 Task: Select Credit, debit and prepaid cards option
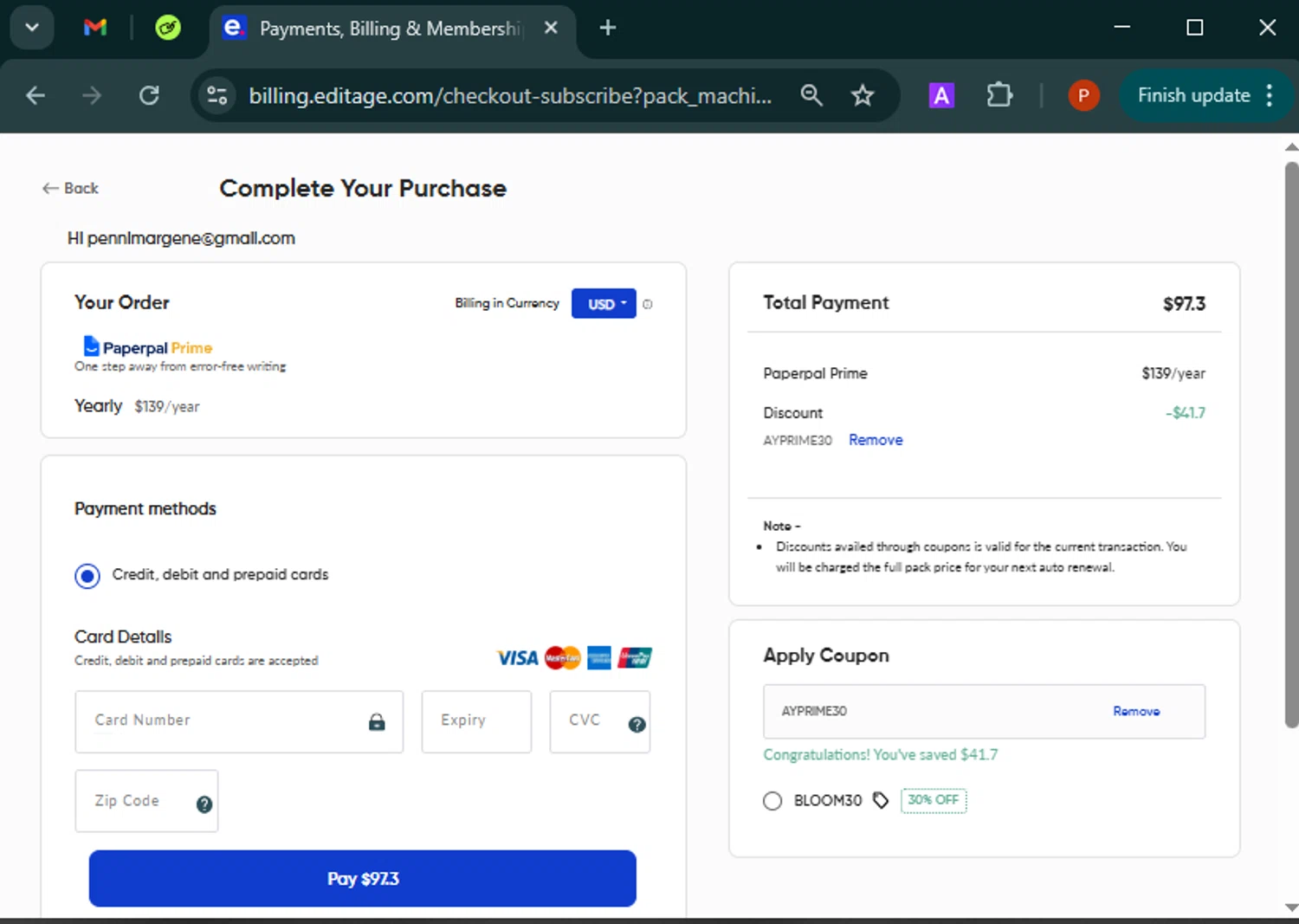coord(87,576)
